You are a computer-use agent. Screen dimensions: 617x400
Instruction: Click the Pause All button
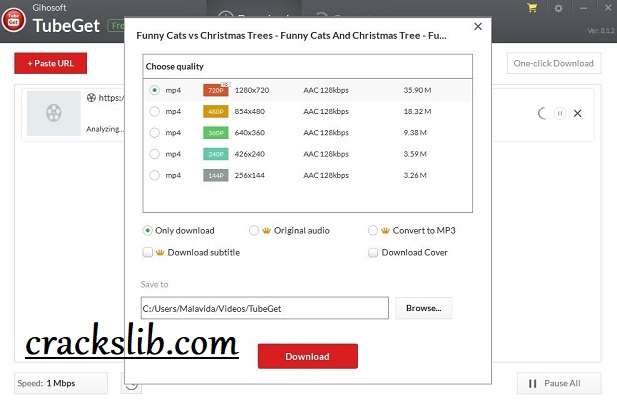[x=559, y=383]
